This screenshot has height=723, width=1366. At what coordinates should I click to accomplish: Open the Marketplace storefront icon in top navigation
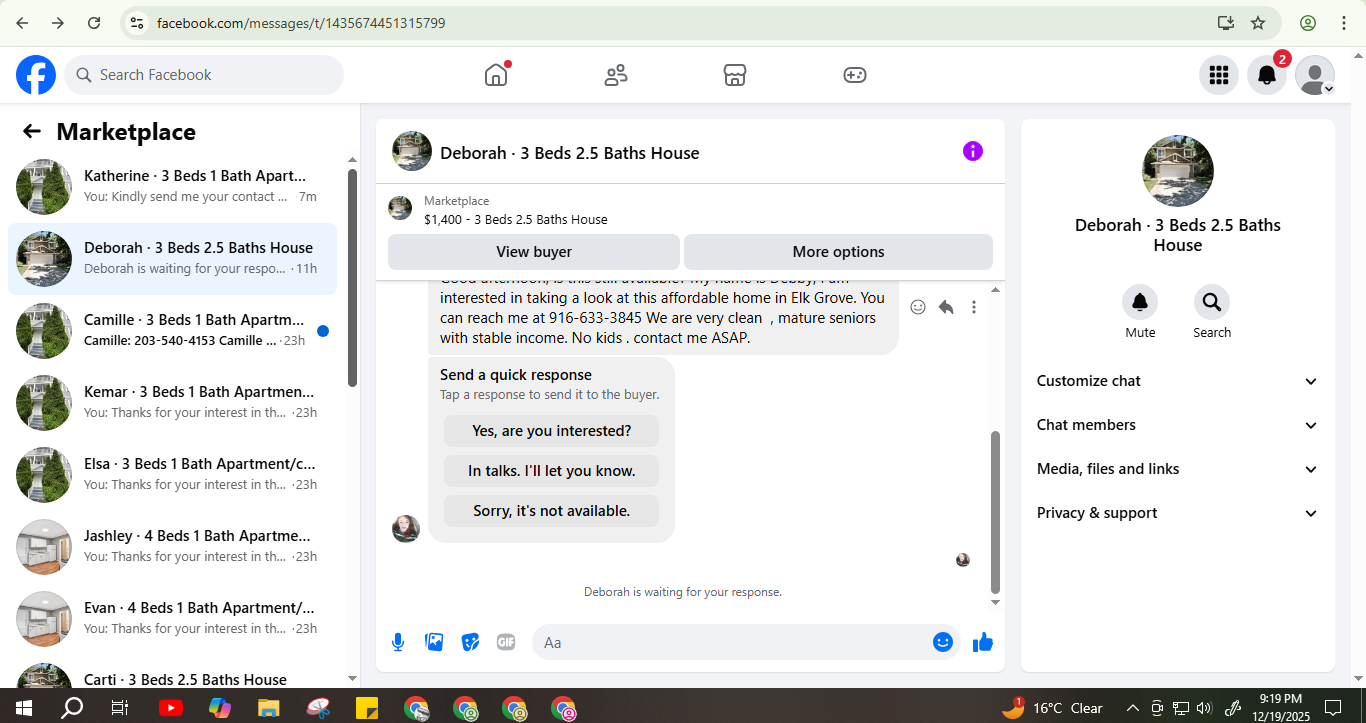(x=735, y=75)
